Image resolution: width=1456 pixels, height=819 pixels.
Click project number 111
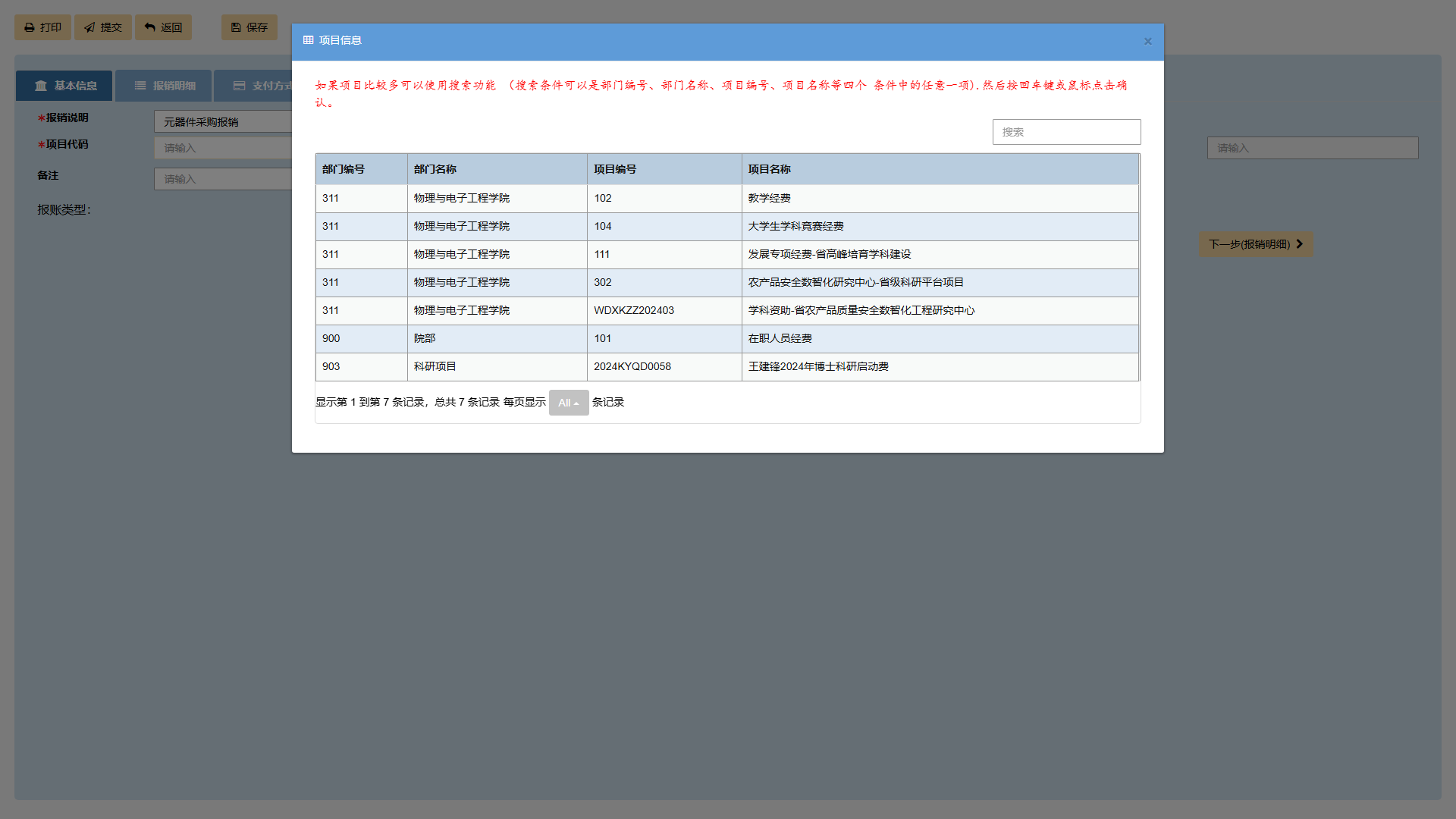602,254
